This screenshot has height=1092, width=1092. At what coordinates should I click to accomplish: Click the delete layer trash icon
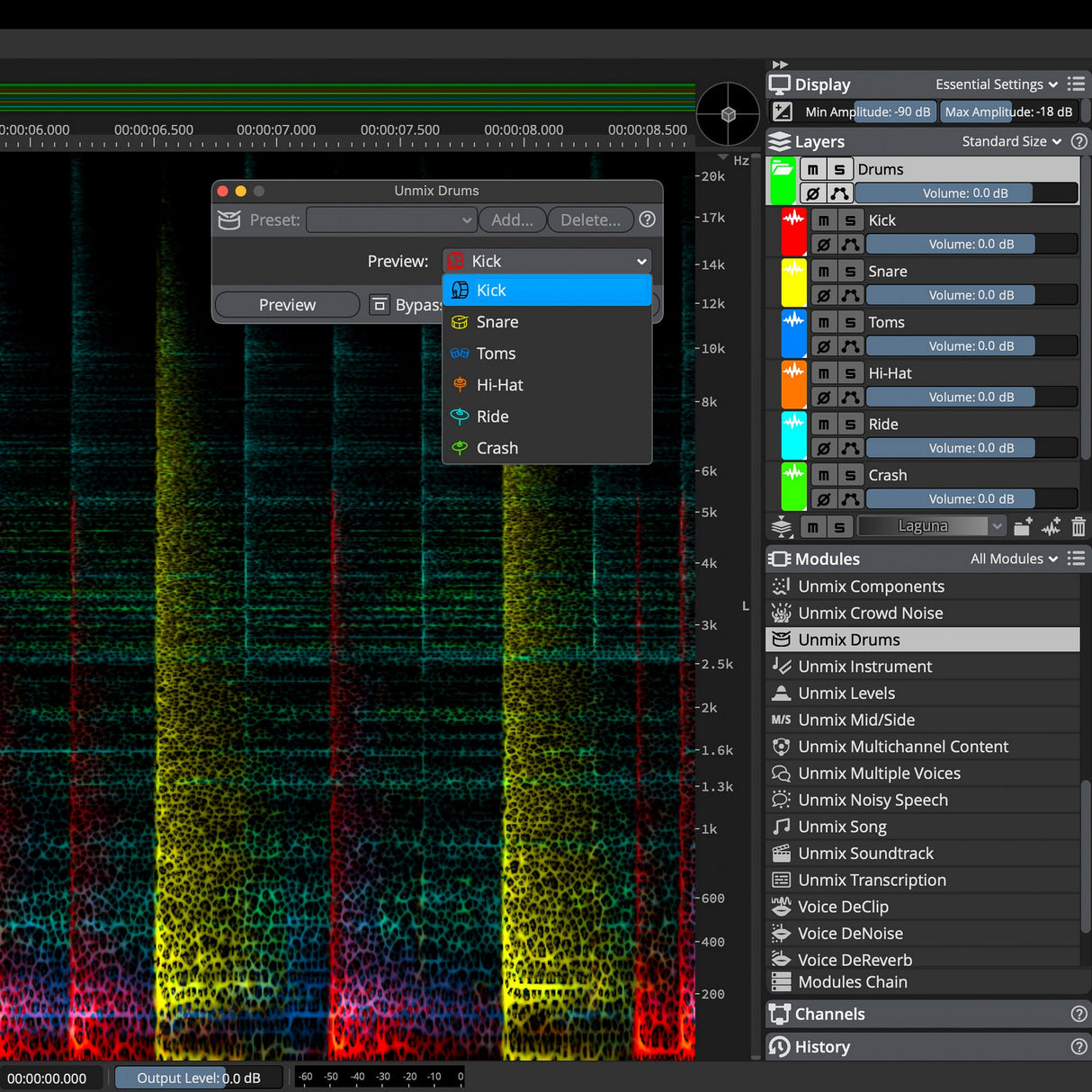[x=1078, y=526]
